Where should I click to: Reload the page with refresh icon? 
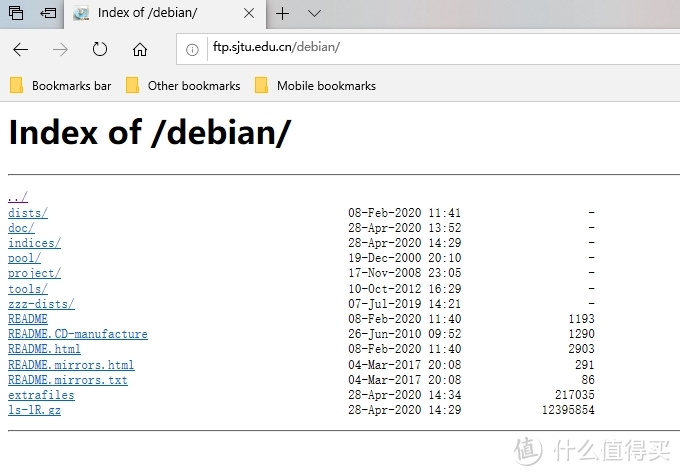click(x=100, y=49)
